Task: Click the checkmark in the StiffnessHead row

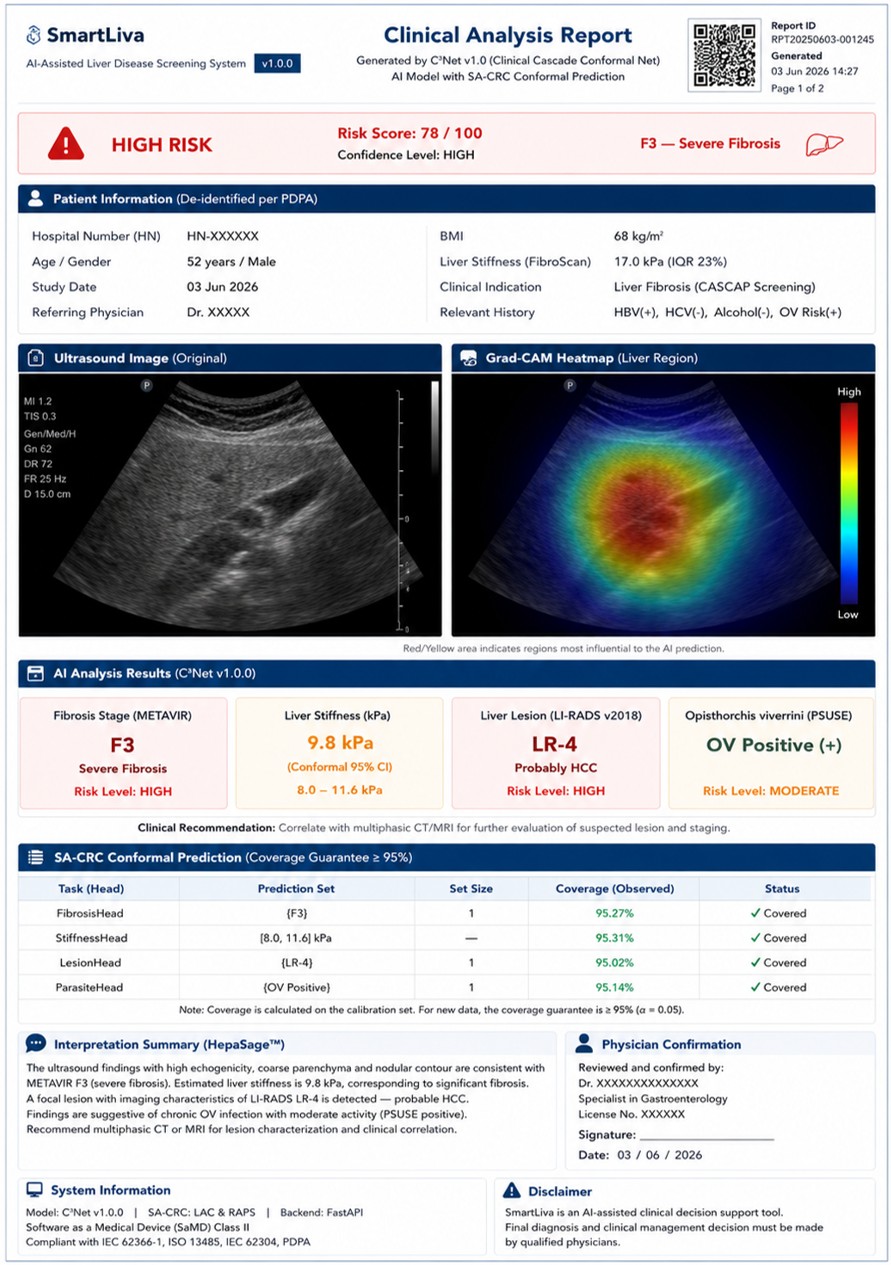Action: 756,938
